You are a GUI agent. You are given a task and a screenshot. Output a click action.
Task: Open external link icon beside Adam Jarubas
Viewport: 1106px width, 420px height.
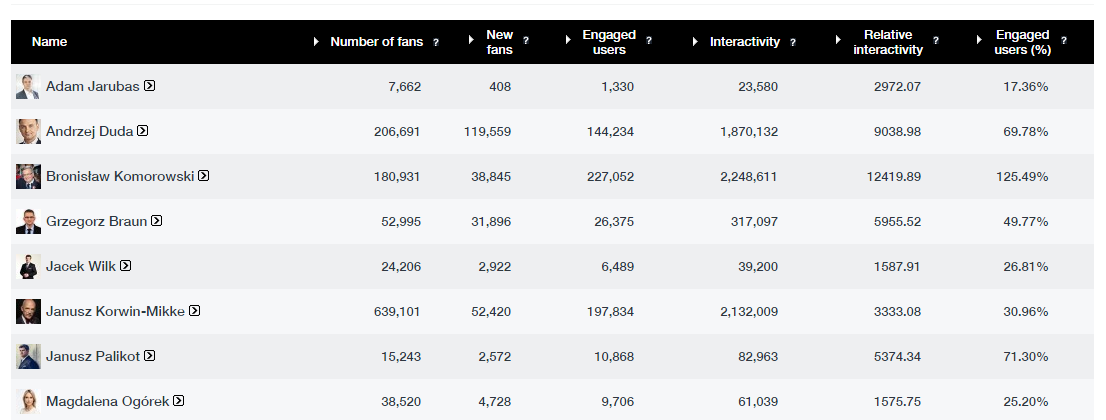pyautogui.click(x=149, y=86)
